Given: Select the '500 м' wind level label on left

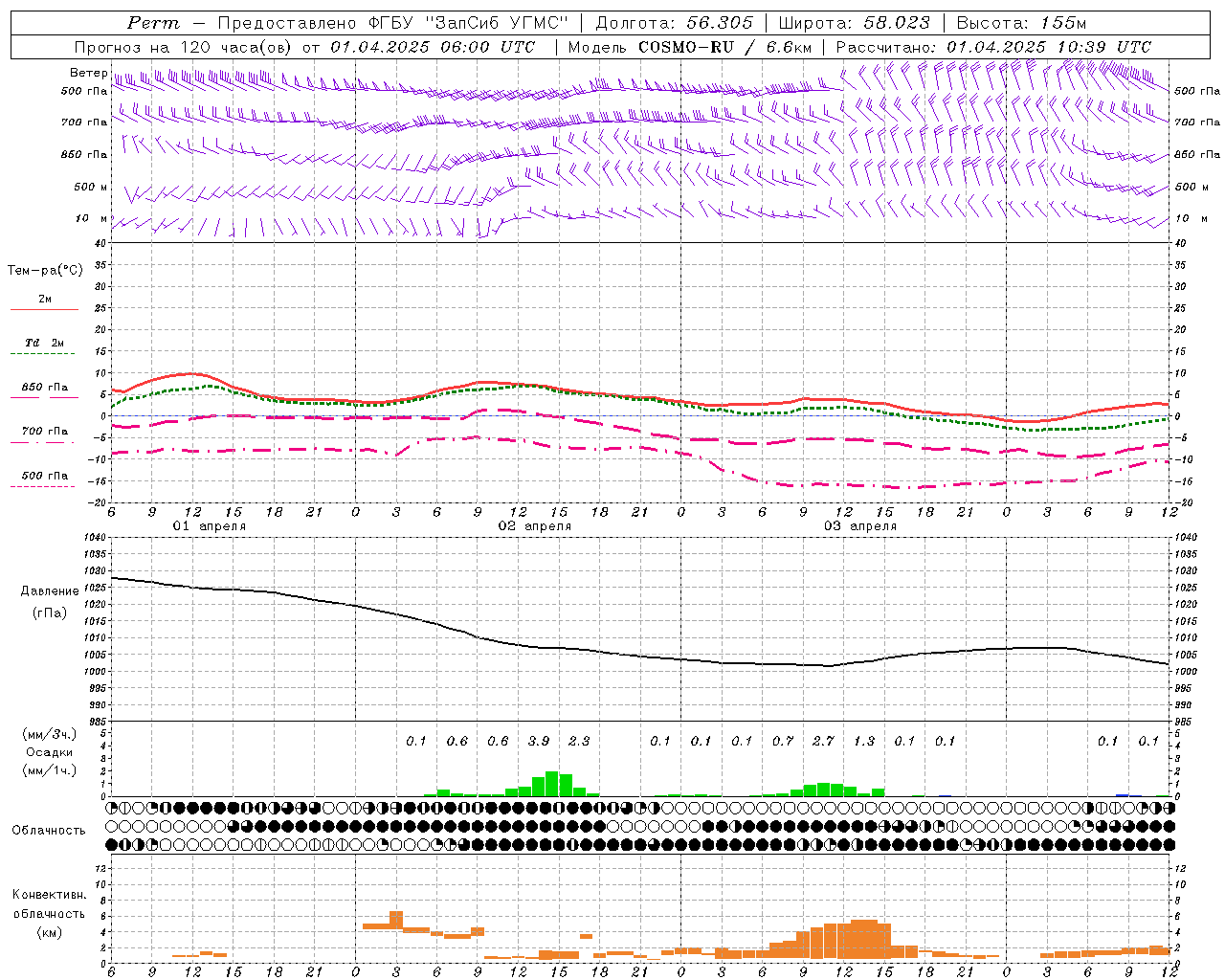Looking at the screenshot, I should pyautogui.click(x=91, y=187).
